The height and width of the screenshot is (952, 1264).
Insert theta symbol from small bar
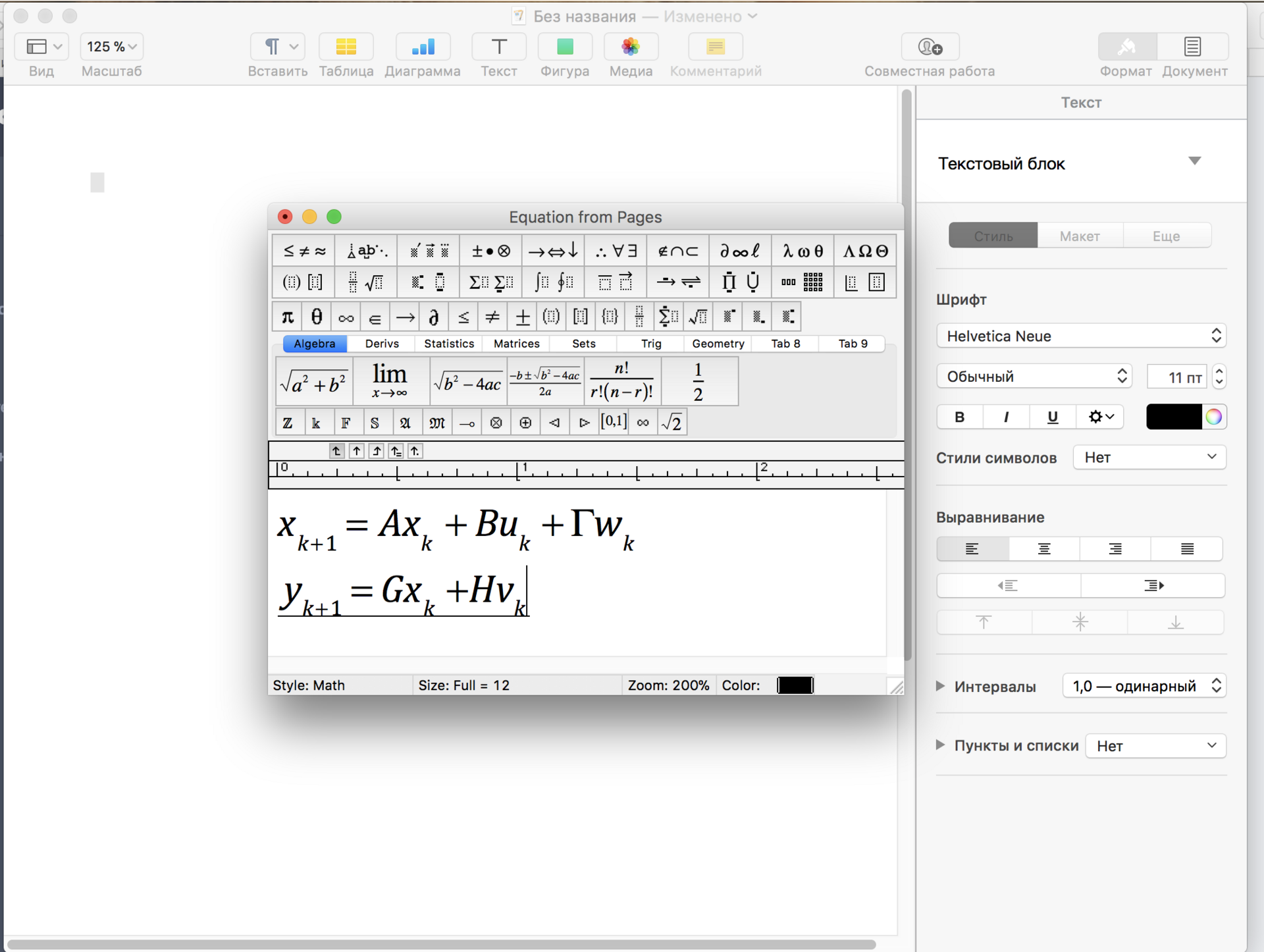click(317, 317)
